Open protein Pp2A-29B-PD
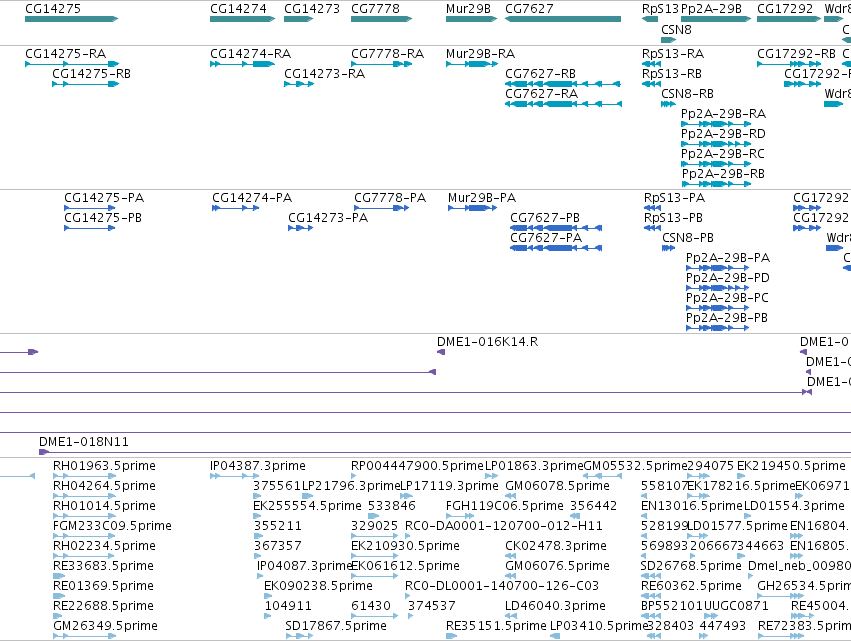Viewport: 851px width, 641px height. point(728,278)
